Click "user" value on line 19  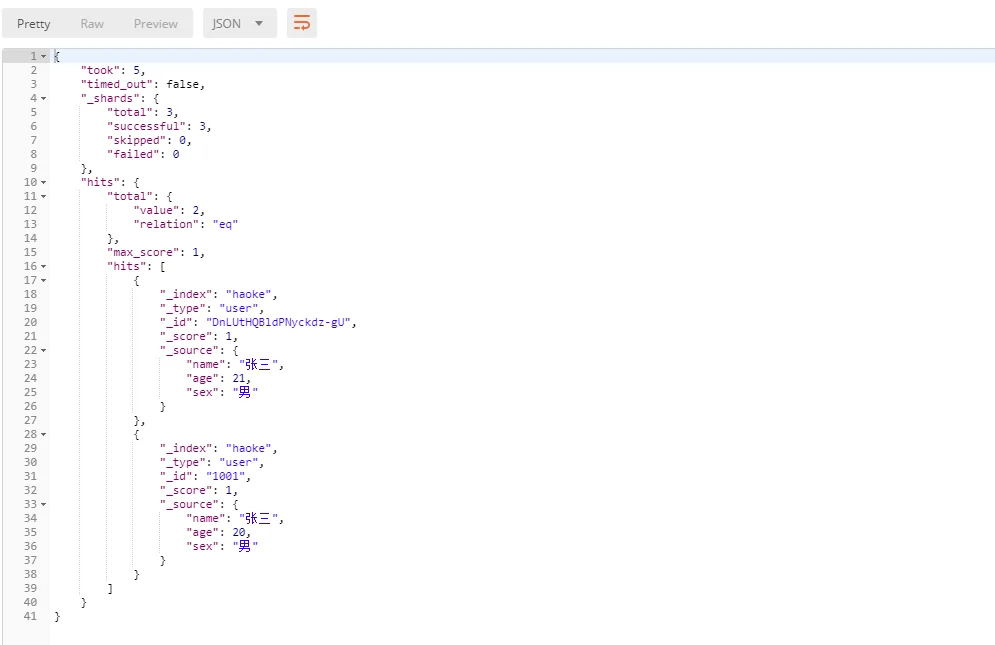click(x=239, y=308)
